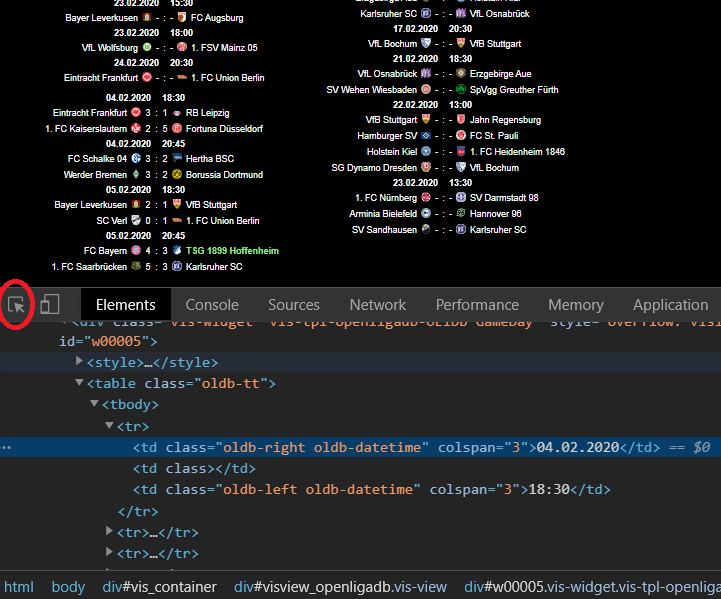Click the Fortuna Düsseldorf logo
The image size is (721, 599).
tap(177, 128)
